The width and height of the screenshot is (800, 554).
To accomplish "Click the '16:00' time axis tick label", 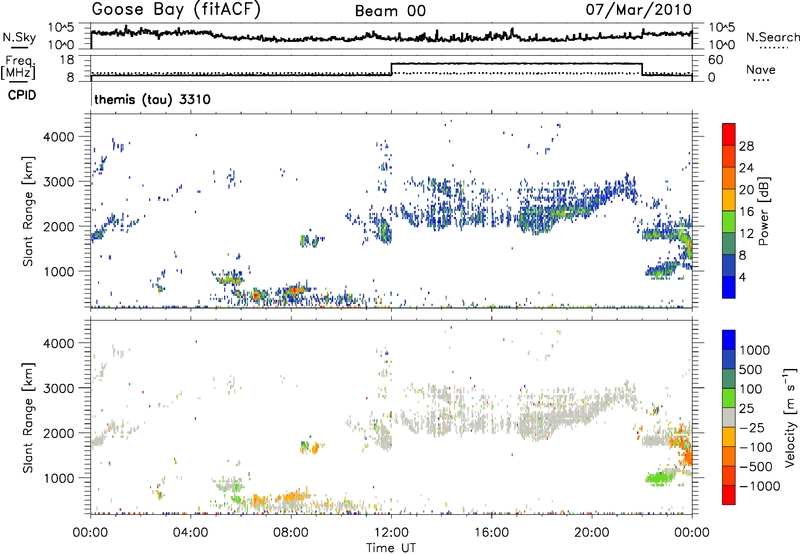I will [491, 533].
